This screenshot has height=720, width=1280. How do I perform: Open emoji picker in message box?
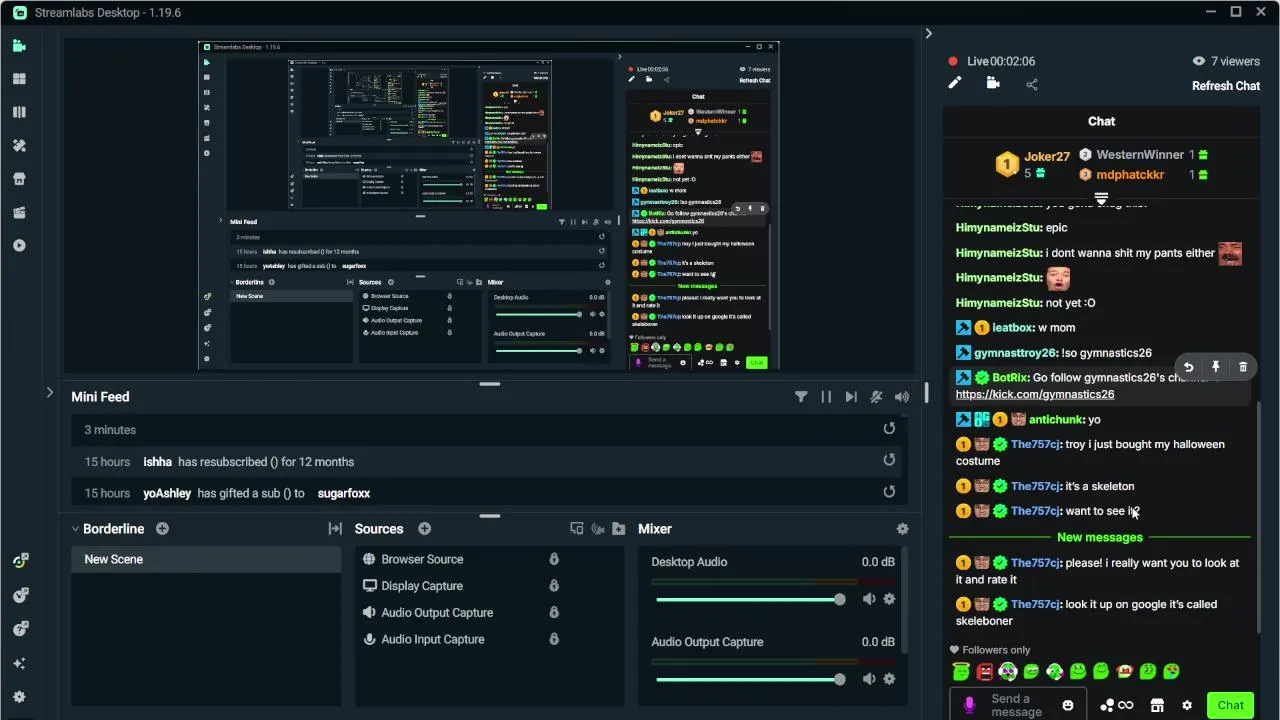coord(1068,705)
